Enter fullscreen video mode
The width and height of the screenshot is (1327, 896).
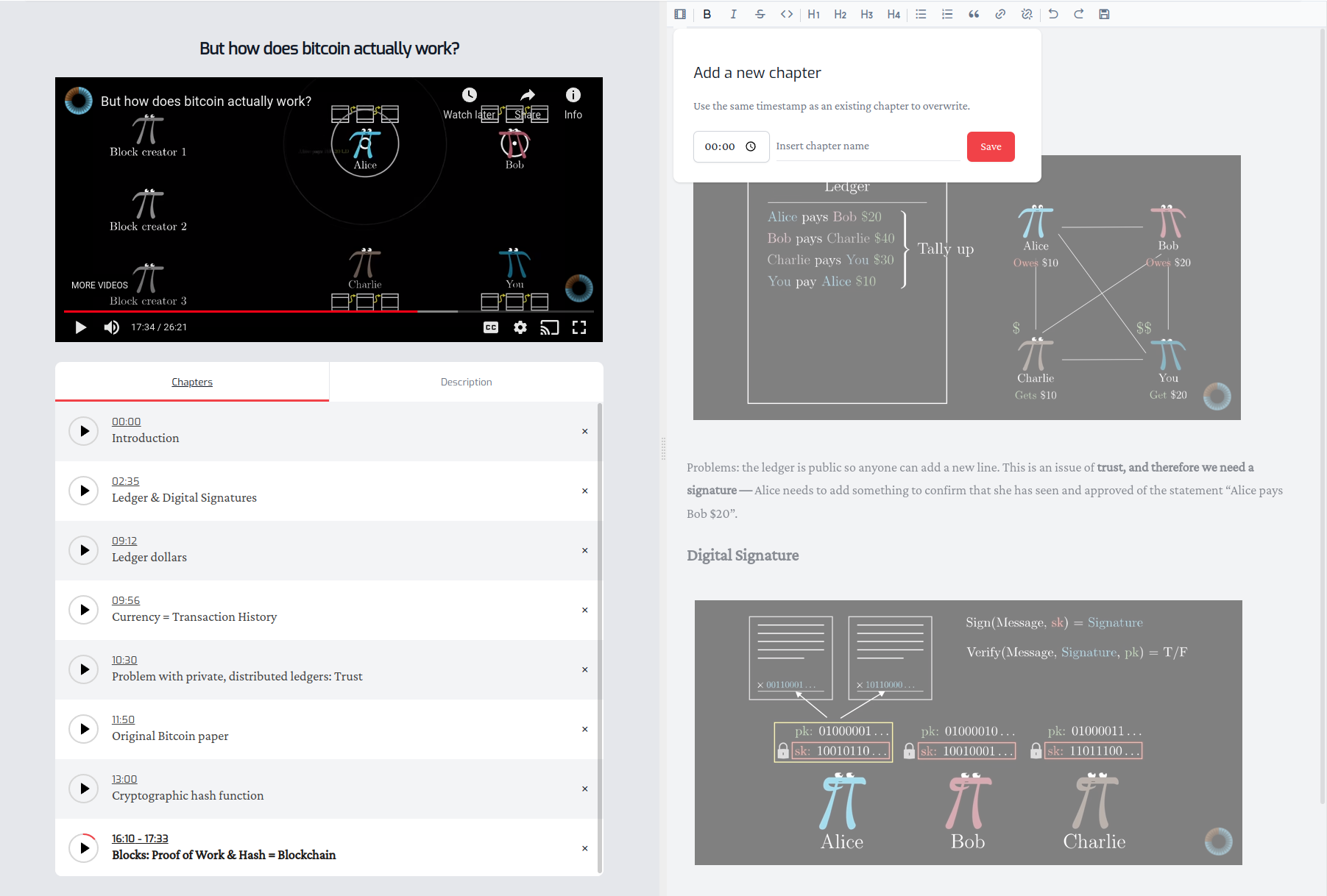point(579,327)
